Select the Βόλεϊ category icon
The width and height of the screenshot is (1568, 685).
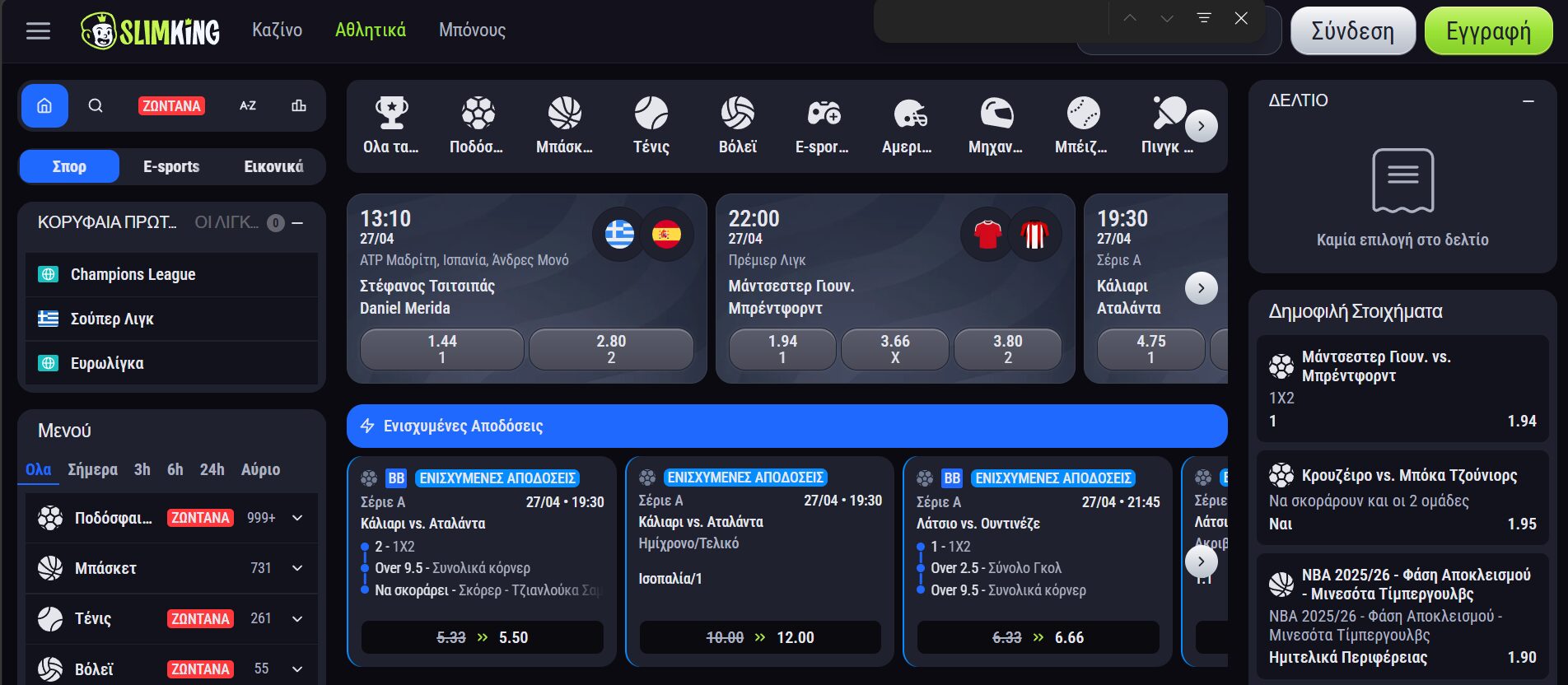[737, 113]
